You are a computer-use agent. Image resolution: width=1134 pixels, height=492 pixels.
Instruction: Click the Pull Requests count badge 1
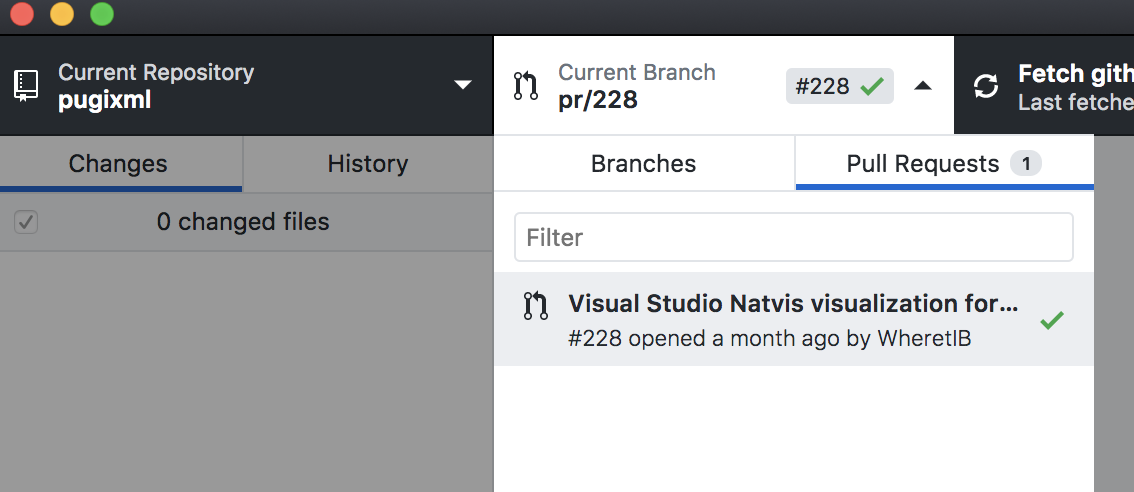coord(1026,164)
